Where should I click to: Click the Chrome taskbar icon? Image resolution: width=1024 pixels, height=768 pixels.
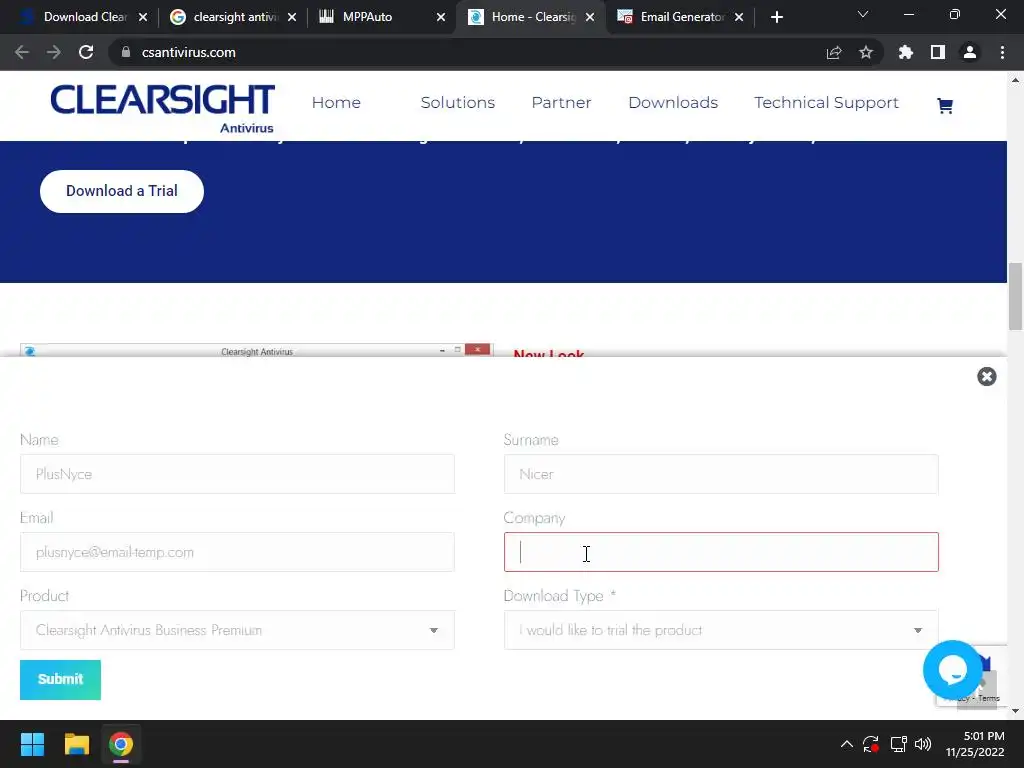(x=121, y=744)
